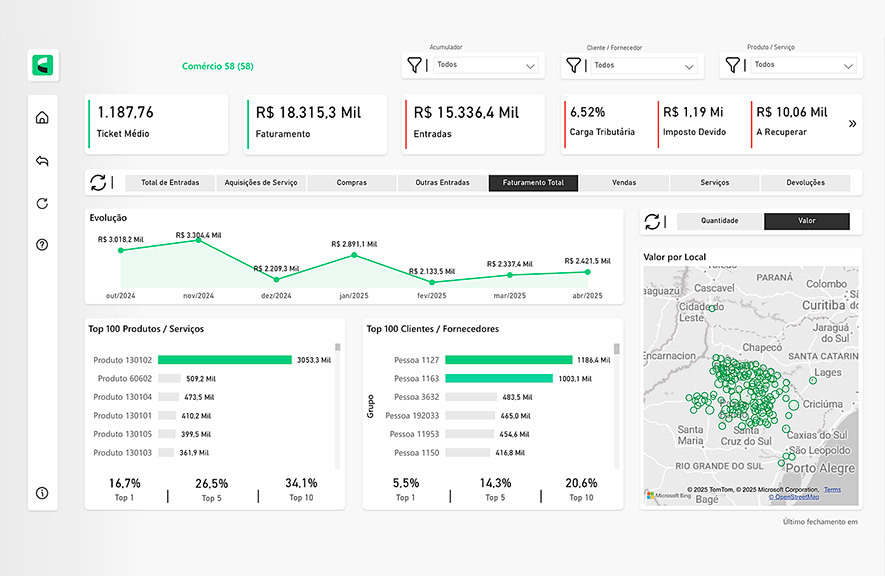Click the Top 100 Produtos scrollbar
Viewport: 885px width, 576px height.
(338, 400)
